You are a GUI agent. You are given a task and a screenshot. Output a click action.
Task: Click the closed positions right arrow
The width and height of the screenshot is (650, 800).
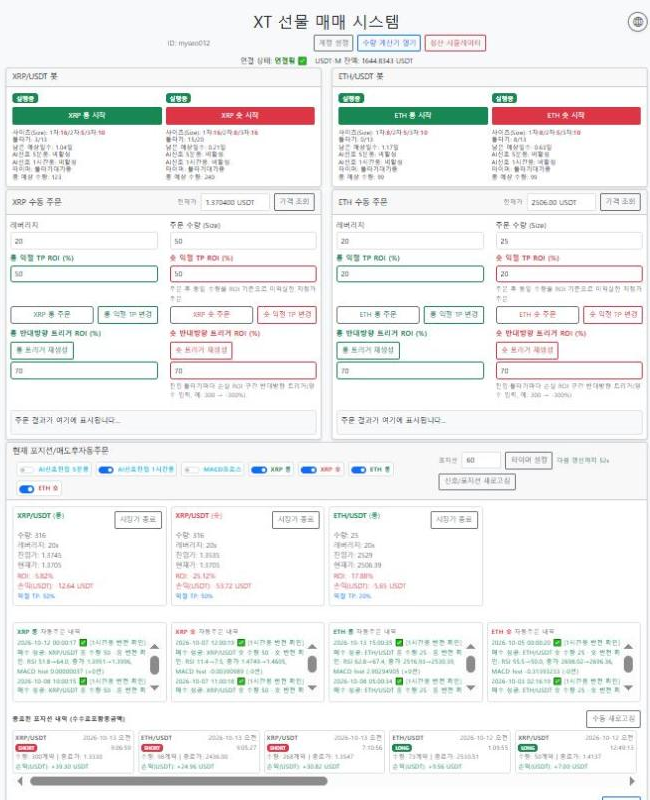pyautogui.click(x=632, y=781)
